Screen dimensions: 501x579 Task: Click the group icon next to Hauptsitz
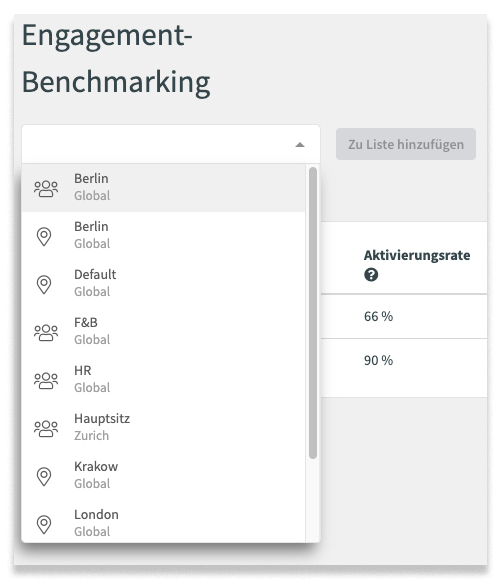(x=46, y=428)
